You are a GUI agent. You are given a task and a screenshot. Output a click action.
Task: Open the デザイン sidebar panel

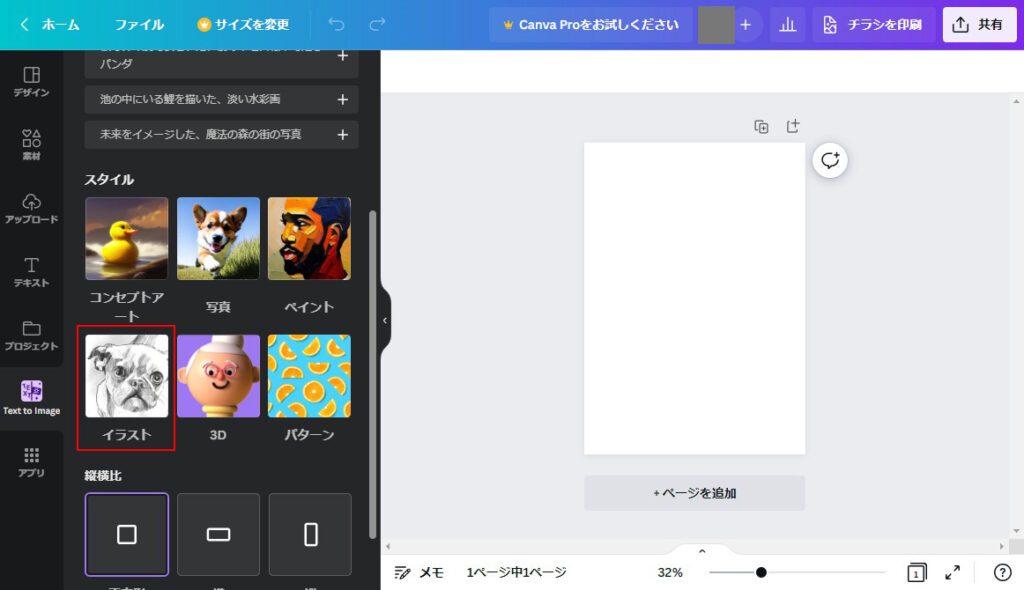click(x=31, y=82)
